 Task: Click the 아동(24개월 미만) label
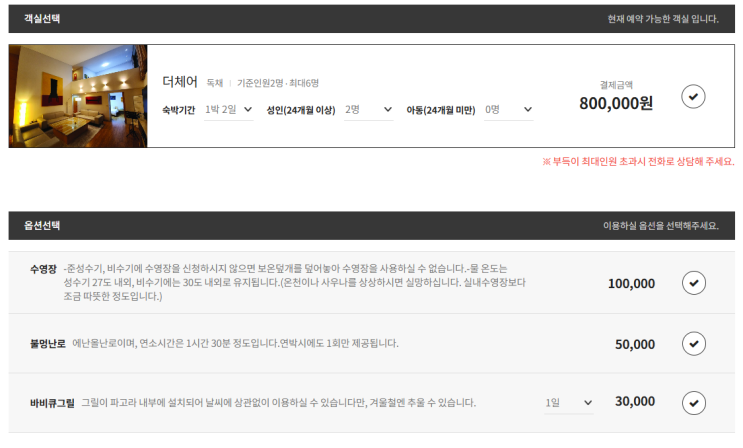point(441,110)
